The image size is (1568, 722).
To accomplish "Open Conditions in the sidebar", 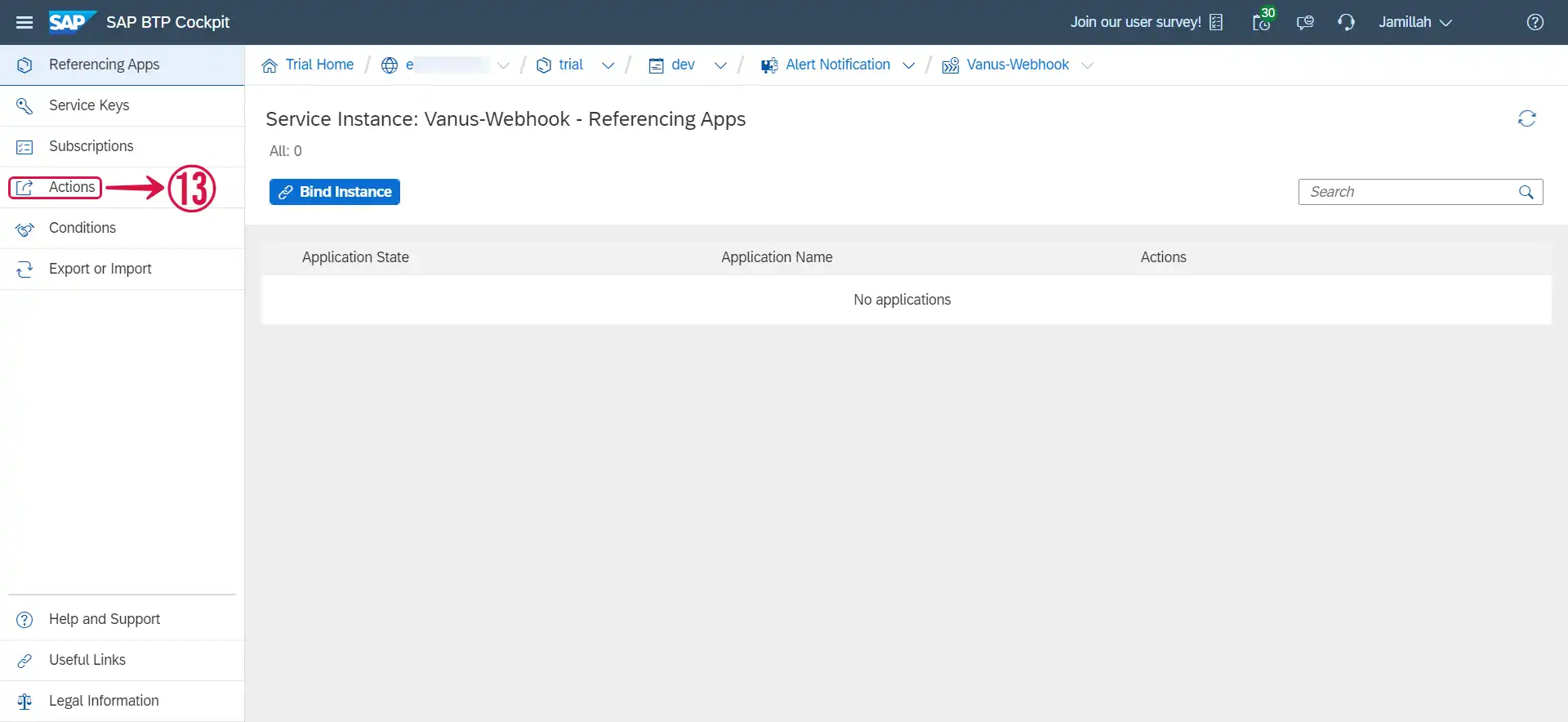I will pos(122,228).
